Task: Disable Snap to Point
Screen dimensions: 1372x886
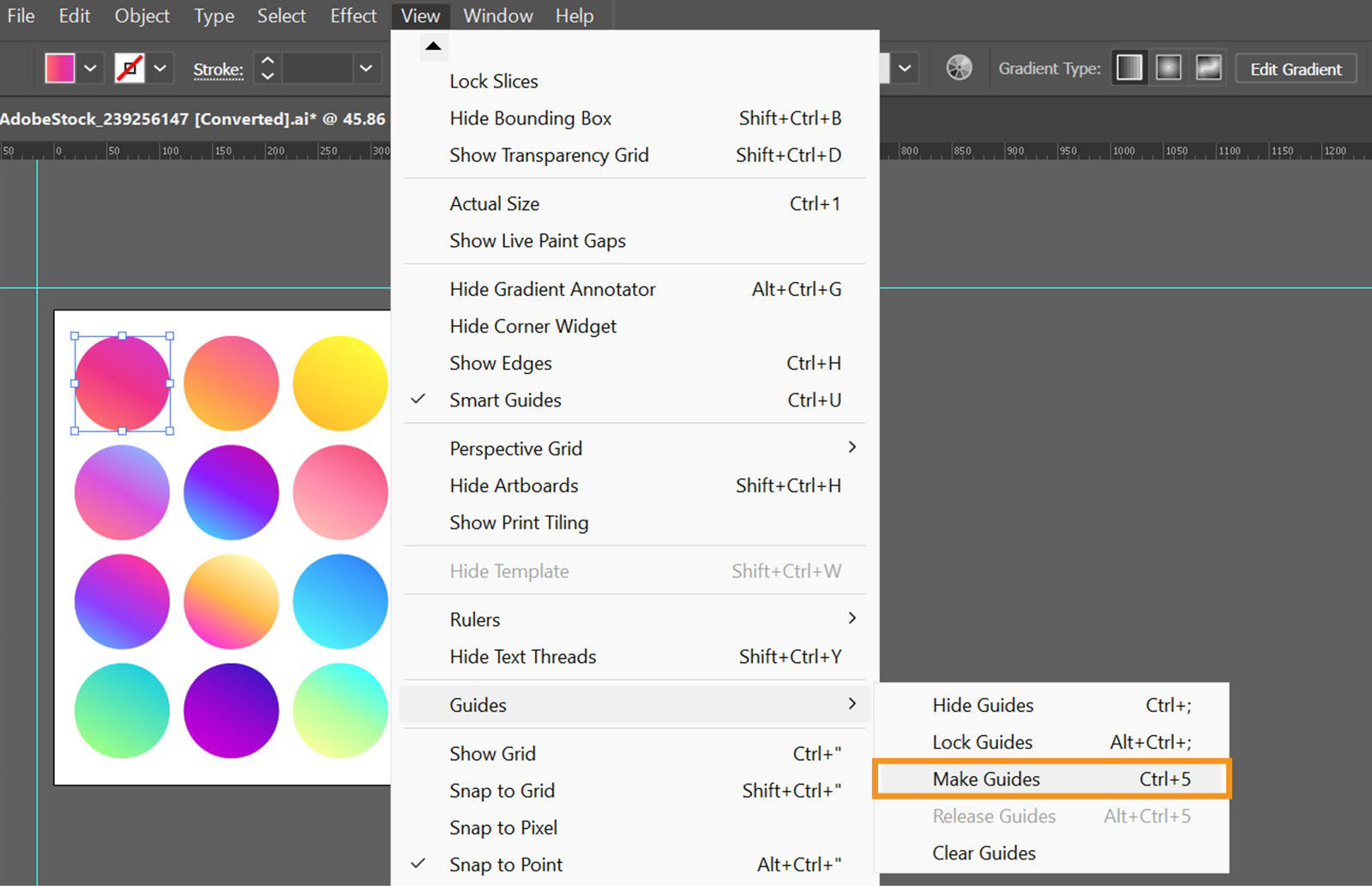Action: (506, 864)
